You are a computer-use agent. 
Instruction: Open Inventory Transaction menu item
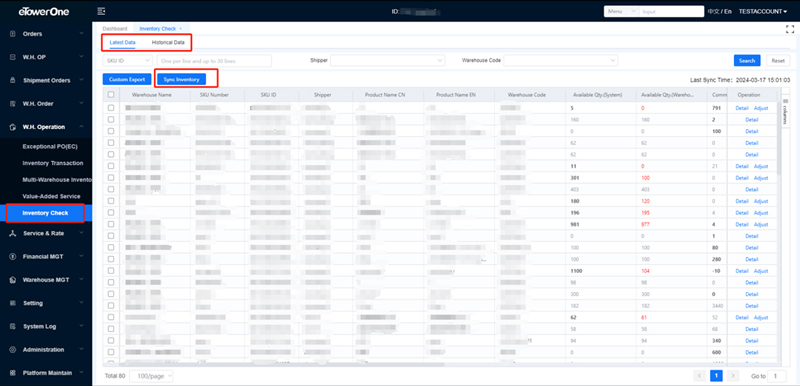tap(53, 163)
